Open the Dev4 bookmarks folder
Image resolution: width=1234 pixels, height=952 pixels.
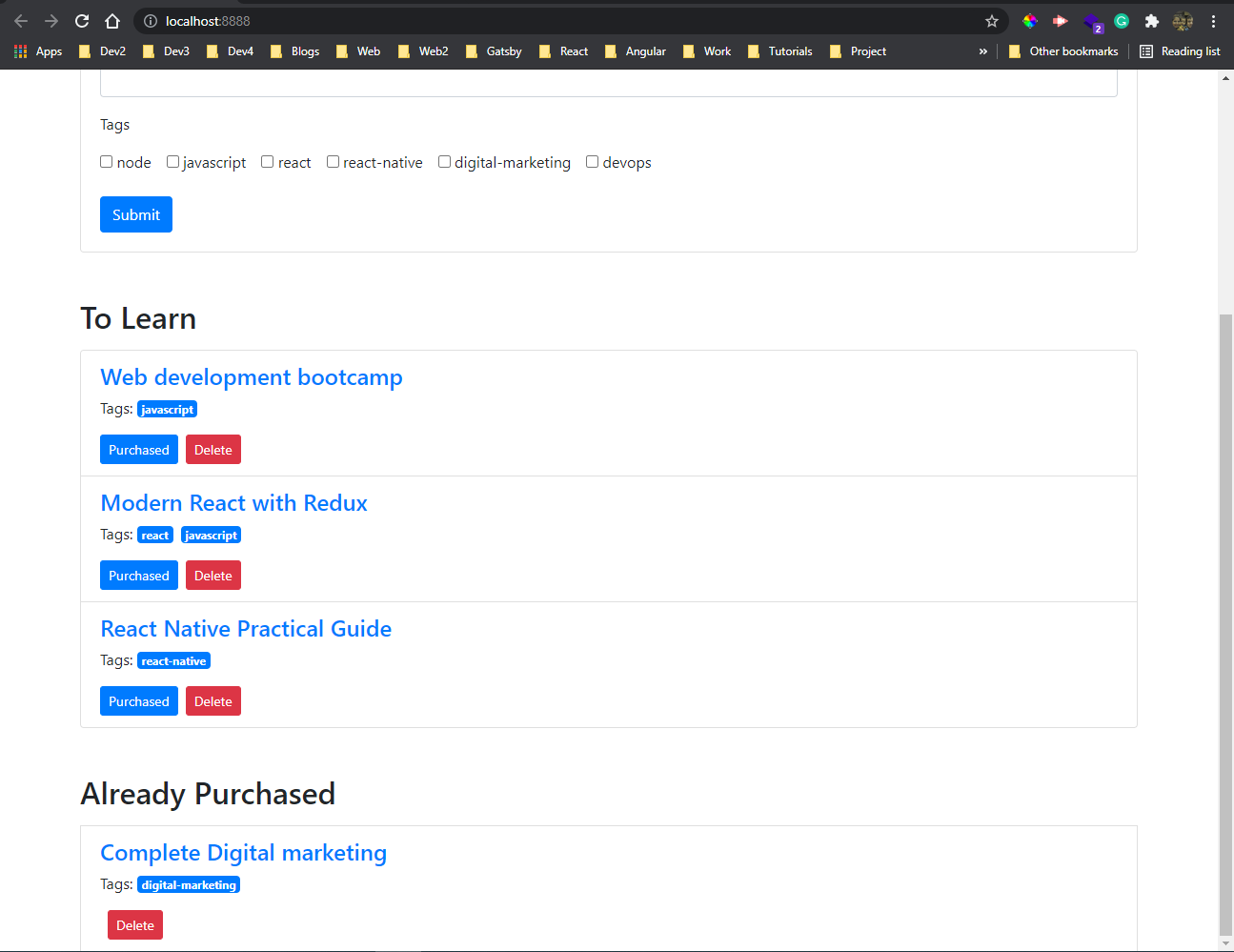230,51
